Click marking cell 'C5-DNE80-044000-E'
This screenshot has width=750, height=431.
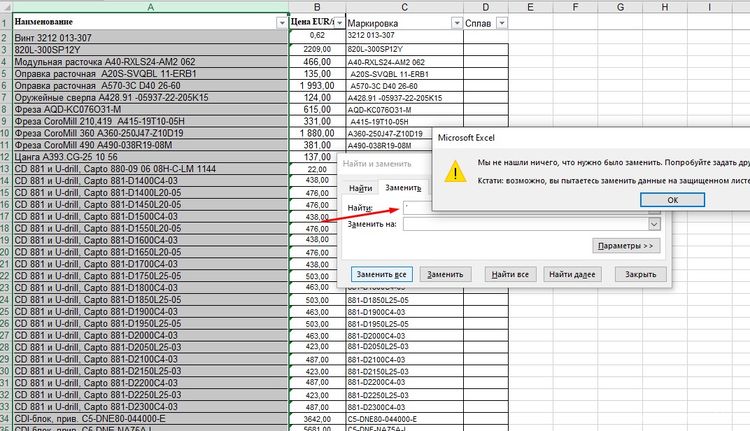tap(405, 419)
